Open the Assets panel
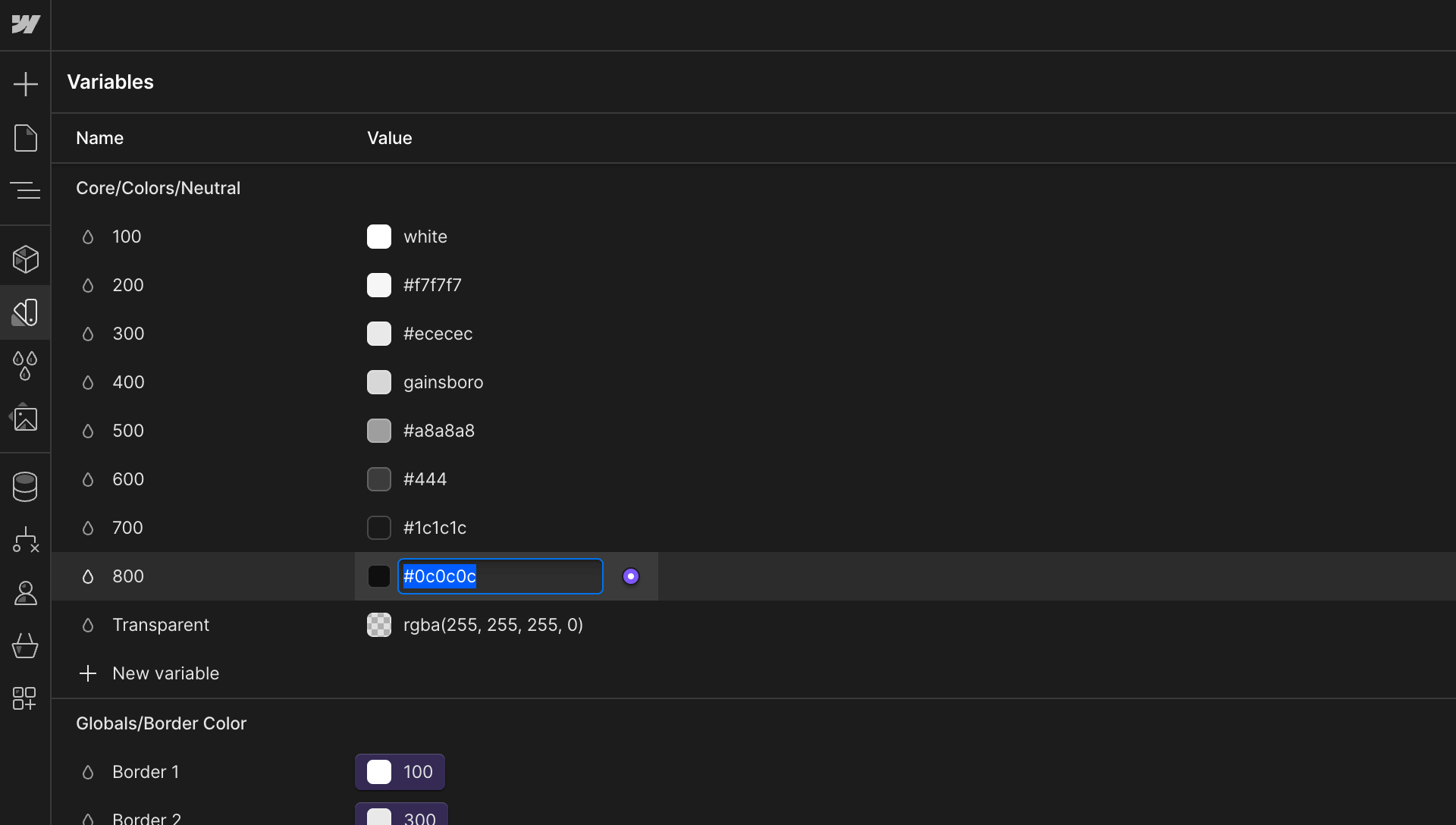Screen dimensions: 1456x825 pyautogui.click(x=26, y=418)
